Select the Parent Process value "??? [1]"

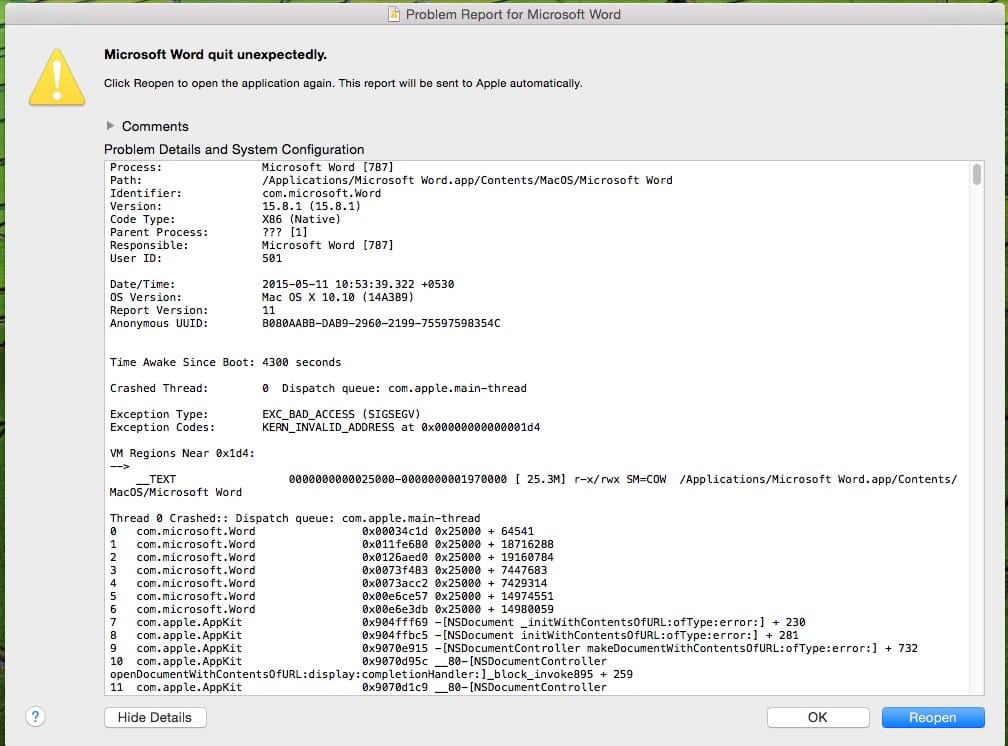285,232
